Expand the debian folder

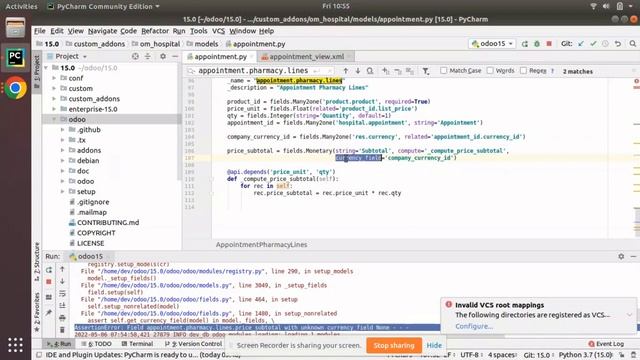click(62, 160)
